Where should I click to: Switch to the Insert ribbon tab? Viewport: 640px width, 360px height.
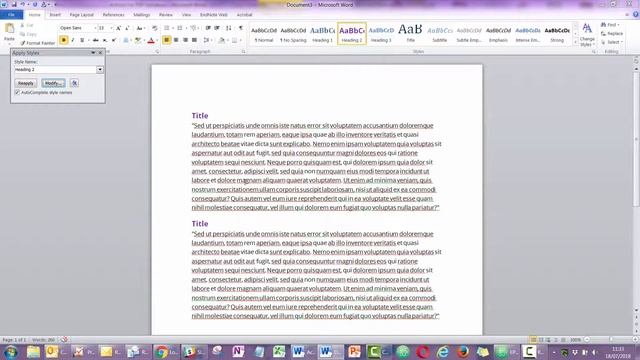[55, 15]
